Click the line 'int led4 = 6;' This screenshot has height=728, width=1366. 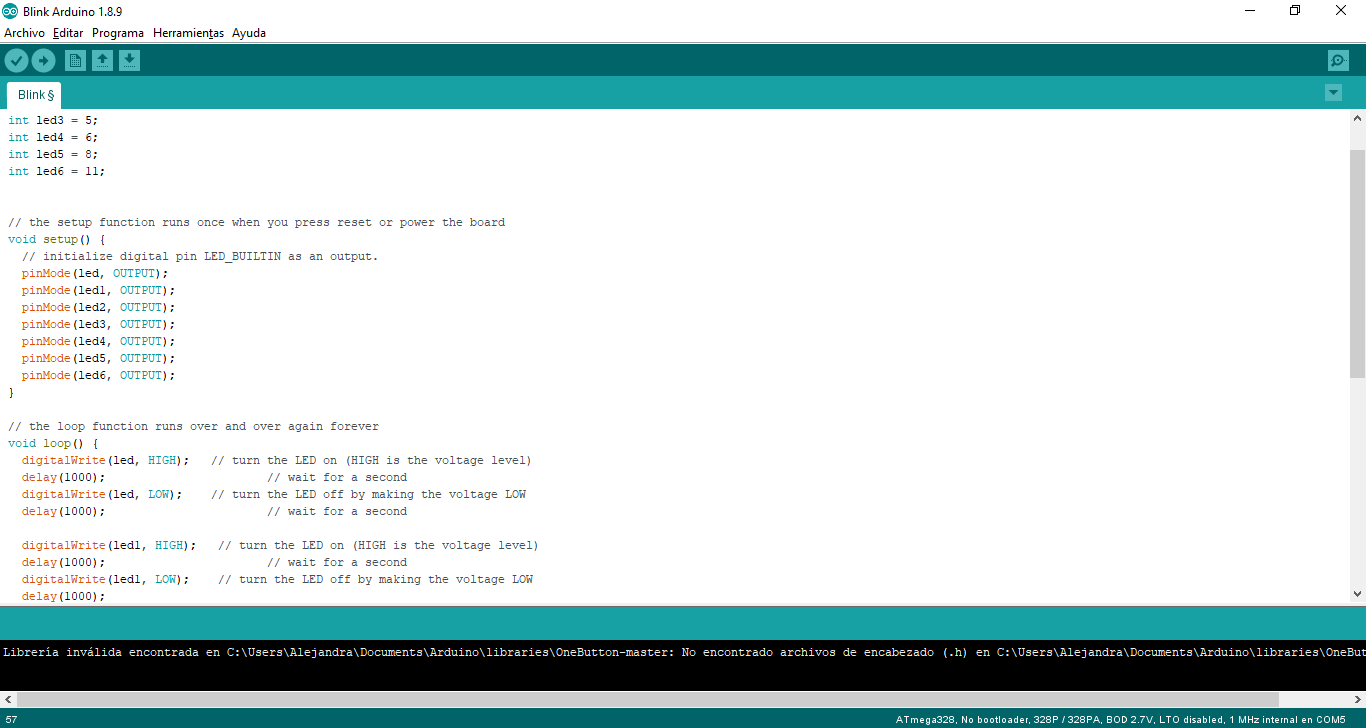click(53, 137)
